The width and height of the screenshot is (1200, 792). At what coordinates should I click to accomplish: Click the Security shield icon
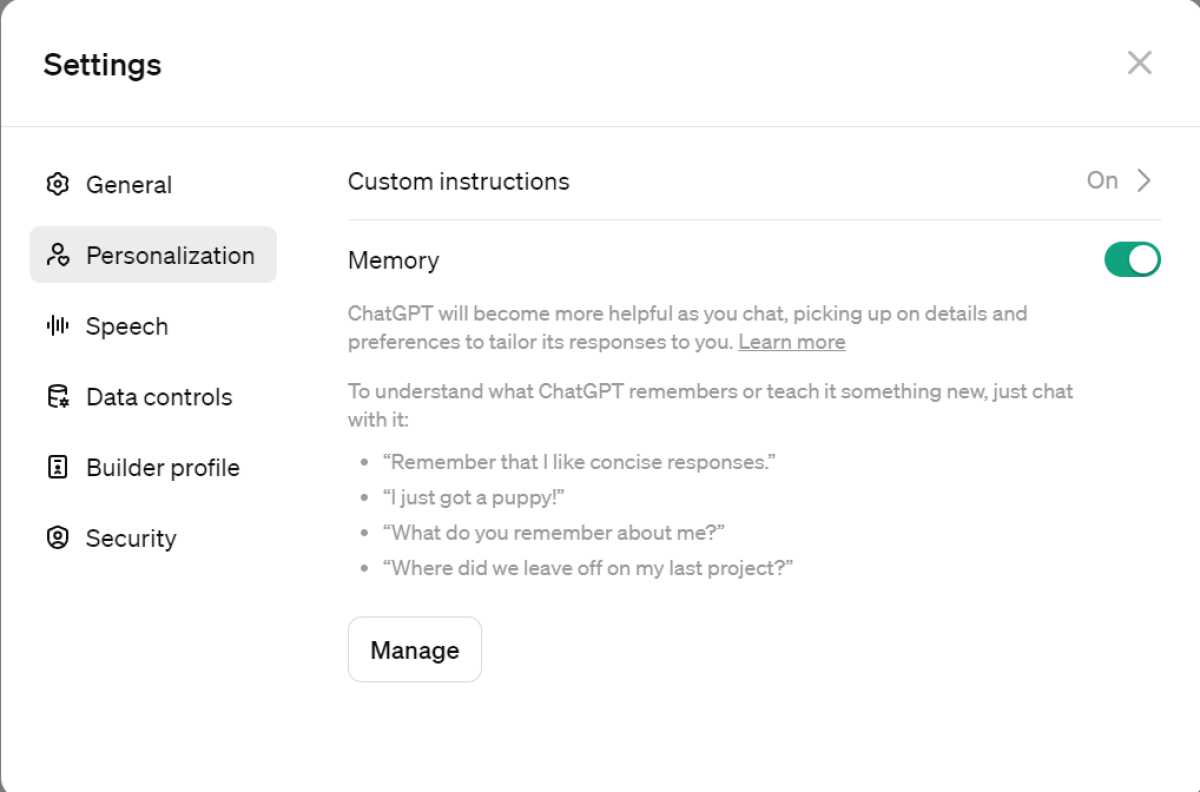coord(58,538)
